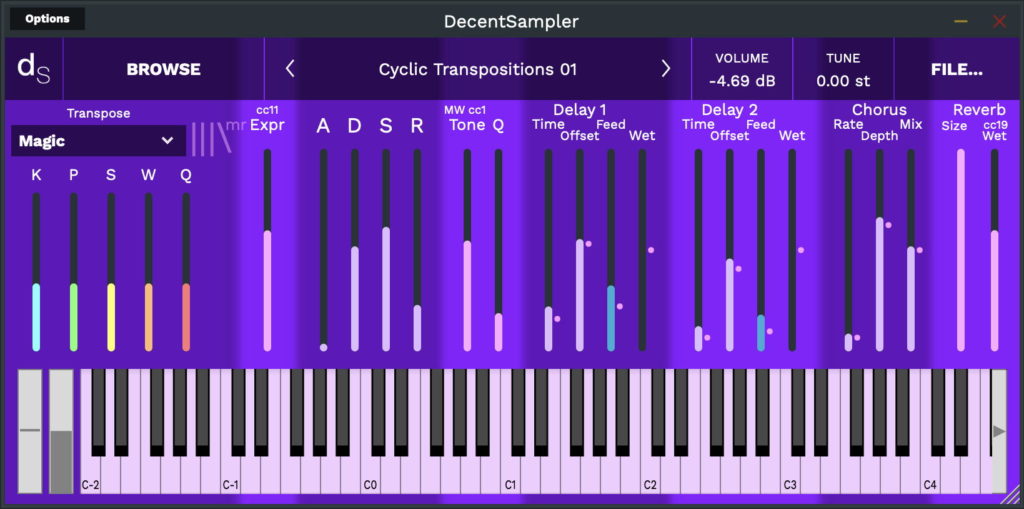1024x509 pixels.
Task: Adjust the Delay 2 Feed slider
Action: 761,250
